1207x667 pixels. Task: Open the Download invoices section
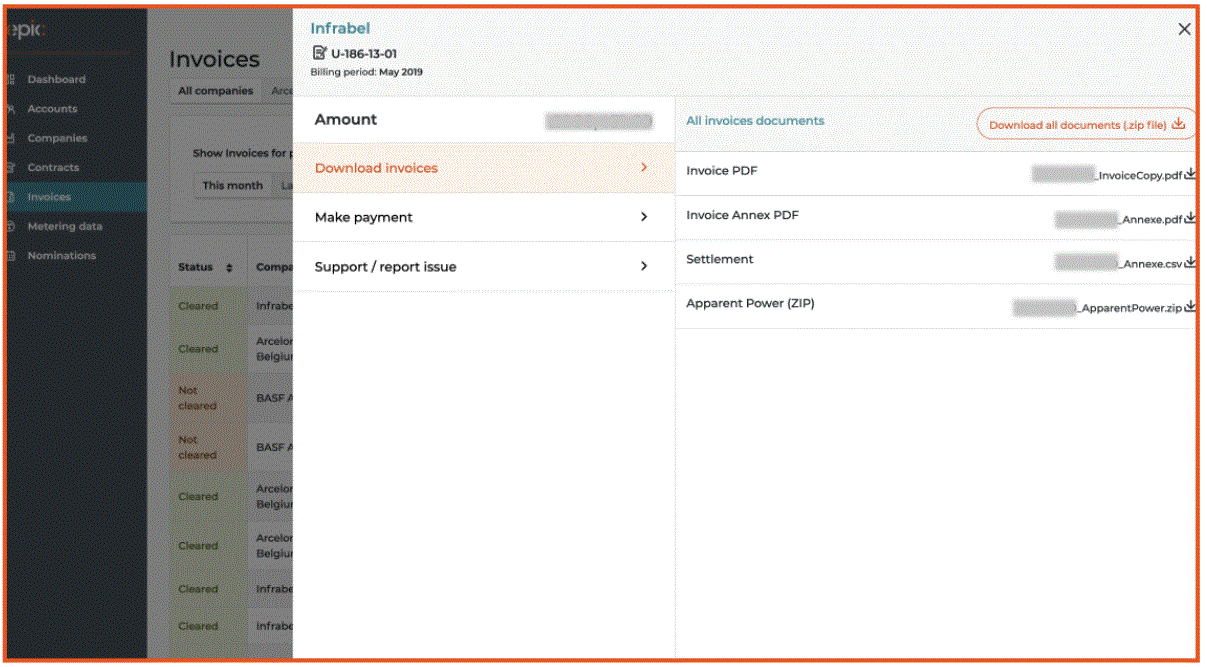tap(484, 168)
